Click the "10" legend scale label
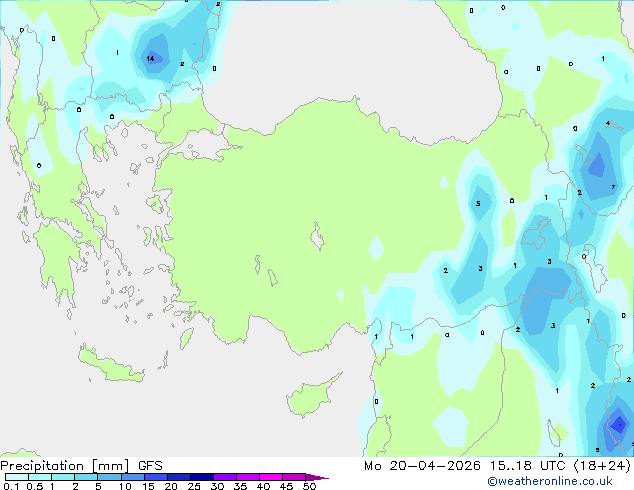The width and height of the screenshot is (634, 490). point(125,486)
